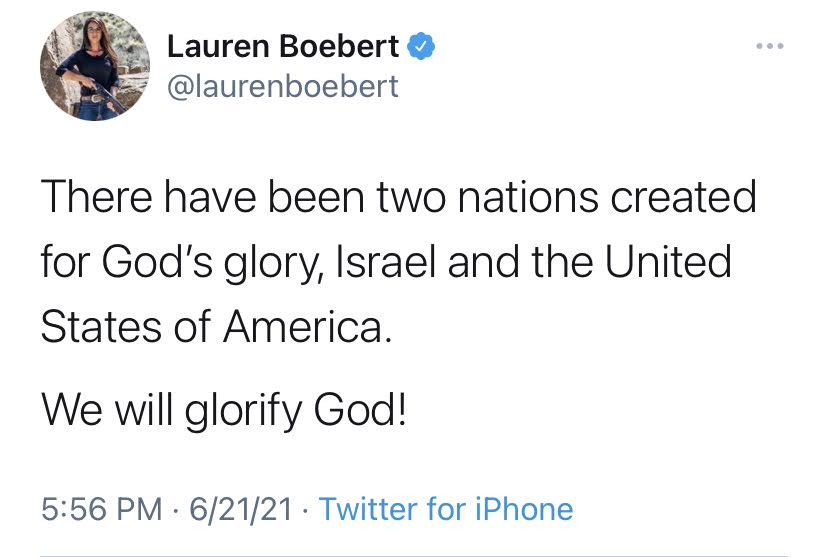Click the Lauren Boebert display name
The height and width of the screenshot is (557, 828).
283,46
